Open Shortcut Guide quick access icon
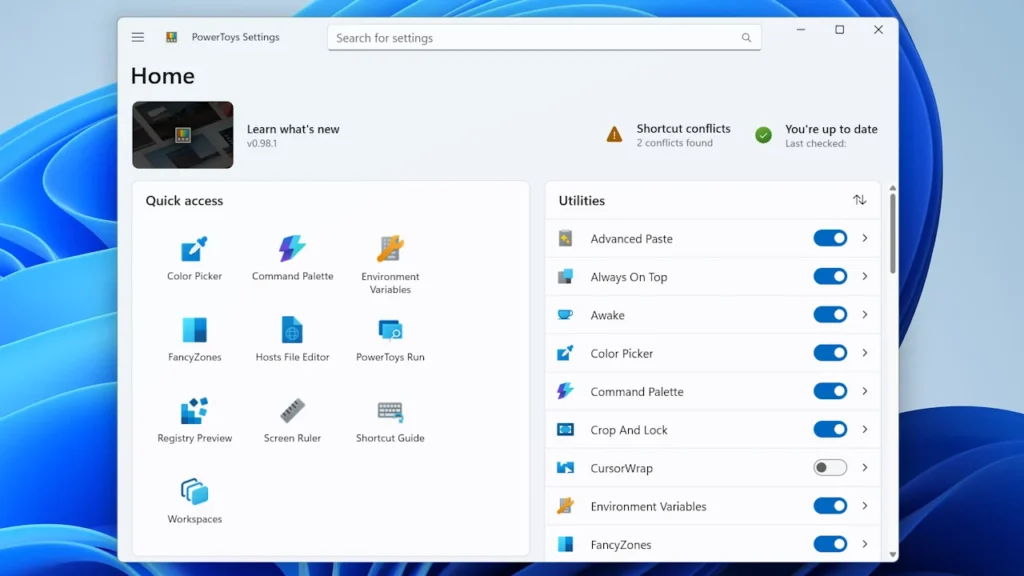The height and width of the screenshot is (576, 1024). pos(390,421)
